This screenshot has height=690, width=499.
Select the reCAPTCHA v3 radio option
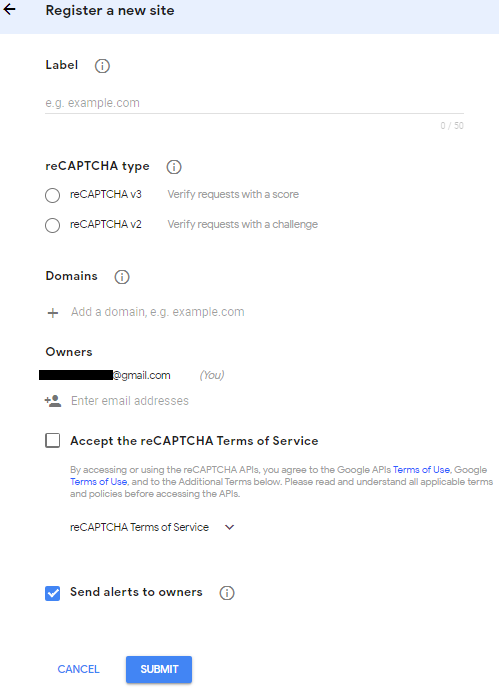click(52, 195)
